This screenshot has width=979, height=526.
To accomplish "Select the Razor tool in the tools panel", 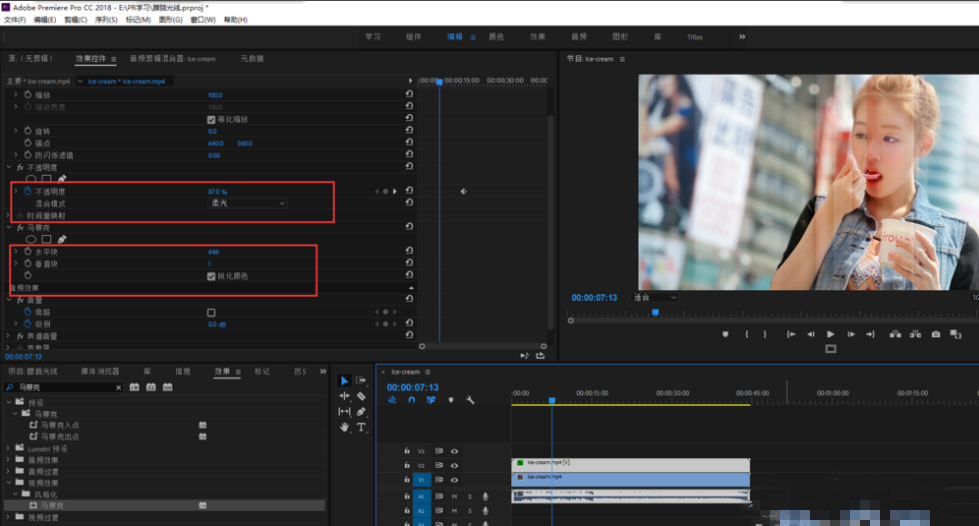I will [361, 396].
